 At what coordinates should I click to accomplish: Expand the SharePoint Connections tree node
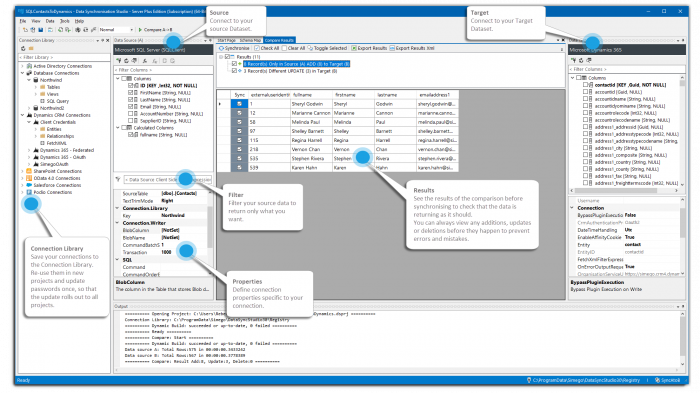pyautogui.click(x=22, y=171)
